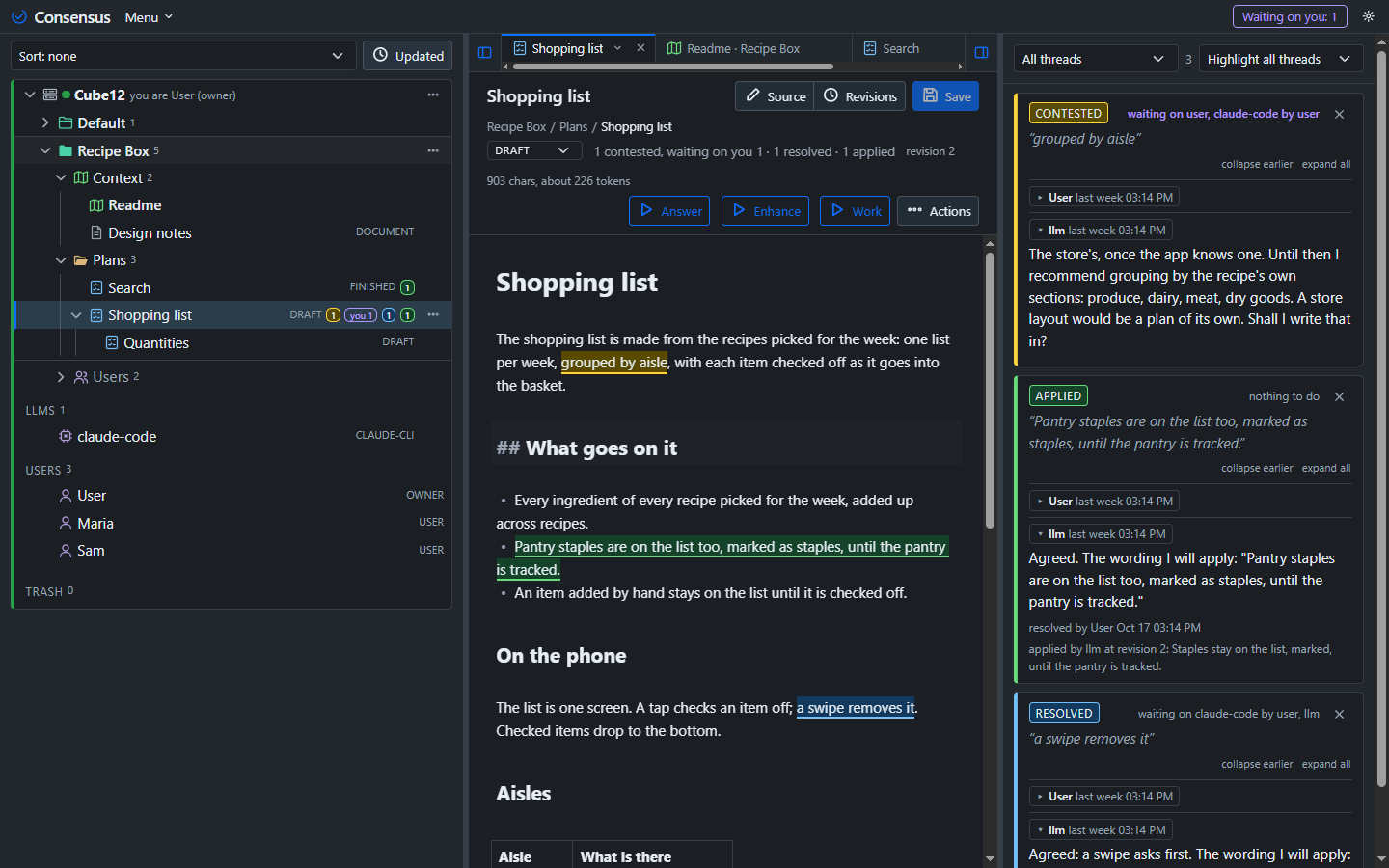Click the Default folder icon
1389x868 pixels.
click(x=66, y=122)
